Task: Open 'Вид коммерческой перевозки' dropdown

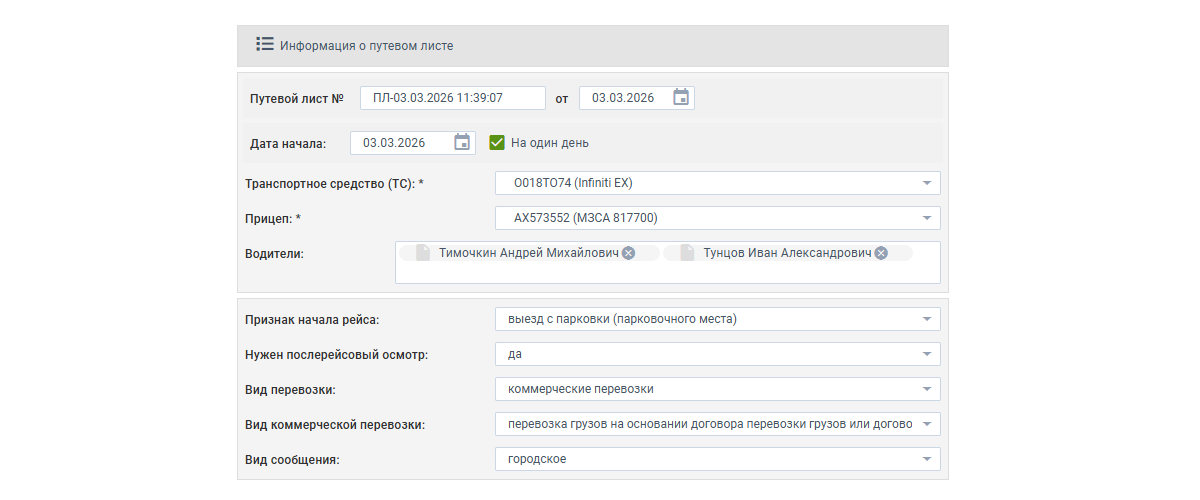Action: (x=926, y=424)
